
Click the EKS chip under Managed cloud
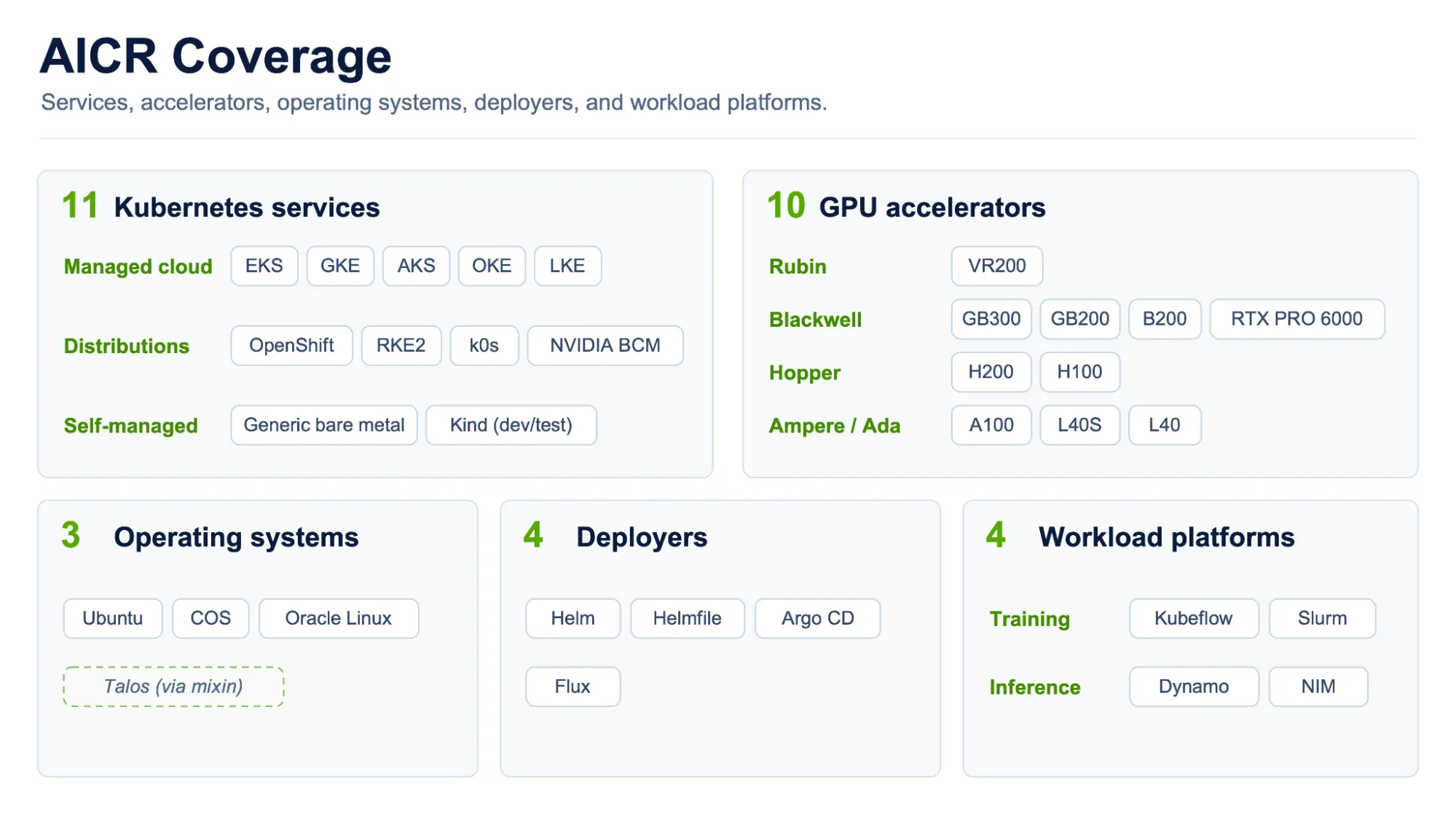(264, 266)
